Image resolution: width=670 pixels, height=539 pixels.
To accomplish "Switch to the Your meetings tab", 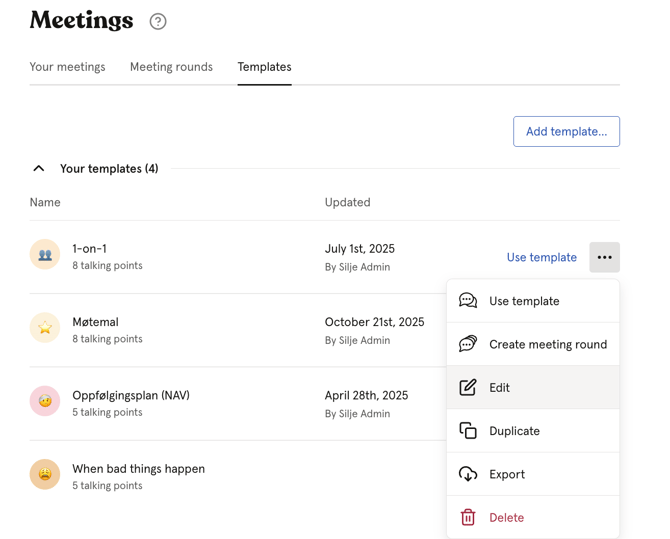I will pos(67,67).
